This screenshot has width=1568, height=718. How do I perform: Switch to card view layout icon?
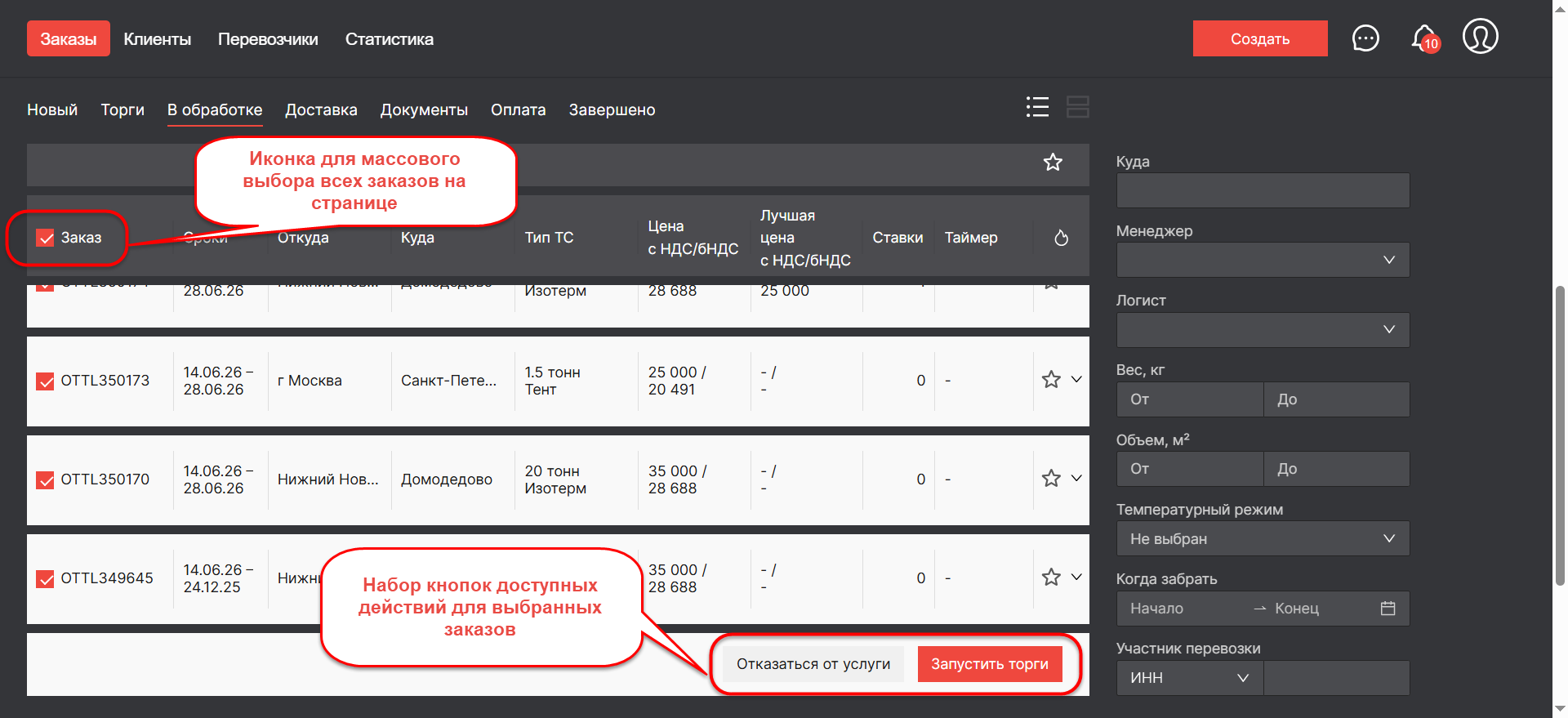(1077, 107)
